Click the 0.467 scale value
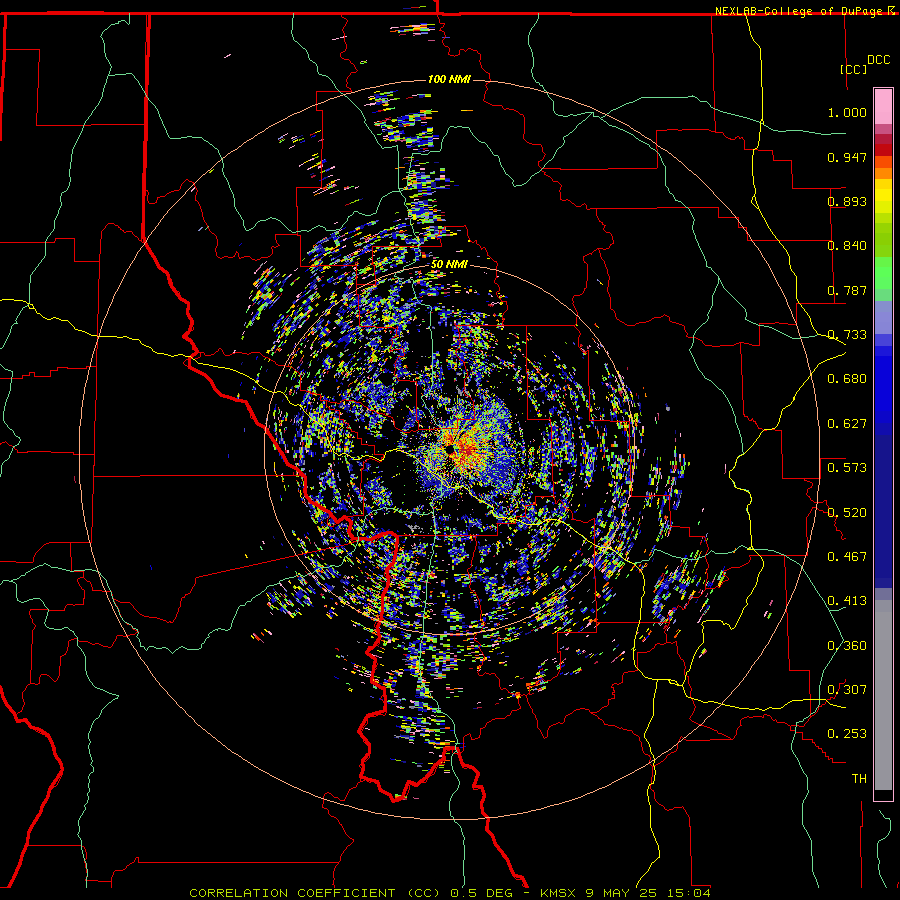This screenshot has height=900, width=900. [x=847, y=557]
